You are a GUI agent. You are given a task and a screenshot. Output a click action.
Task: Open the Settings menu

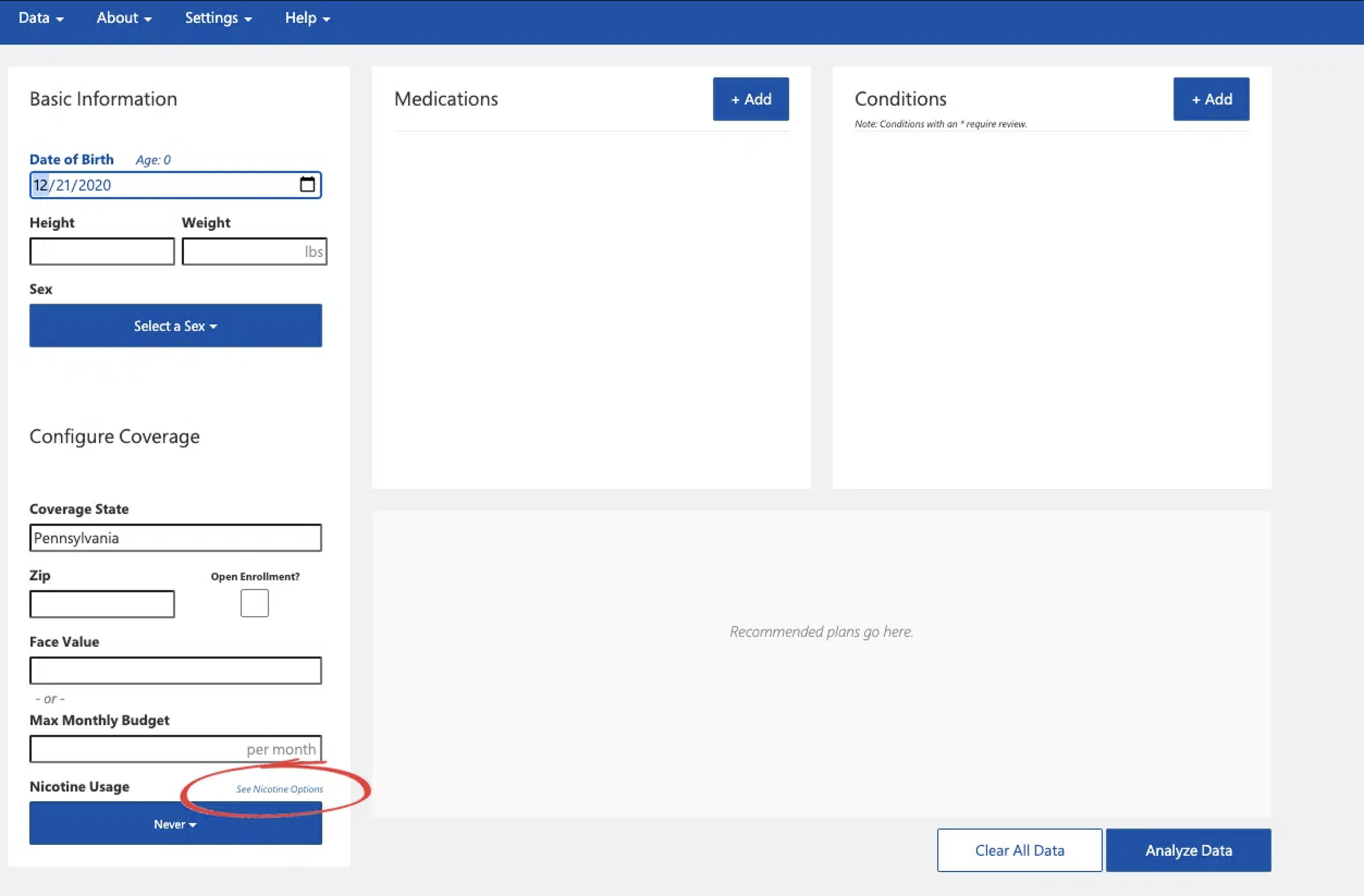pyautogui.click(x=218, y=19)
